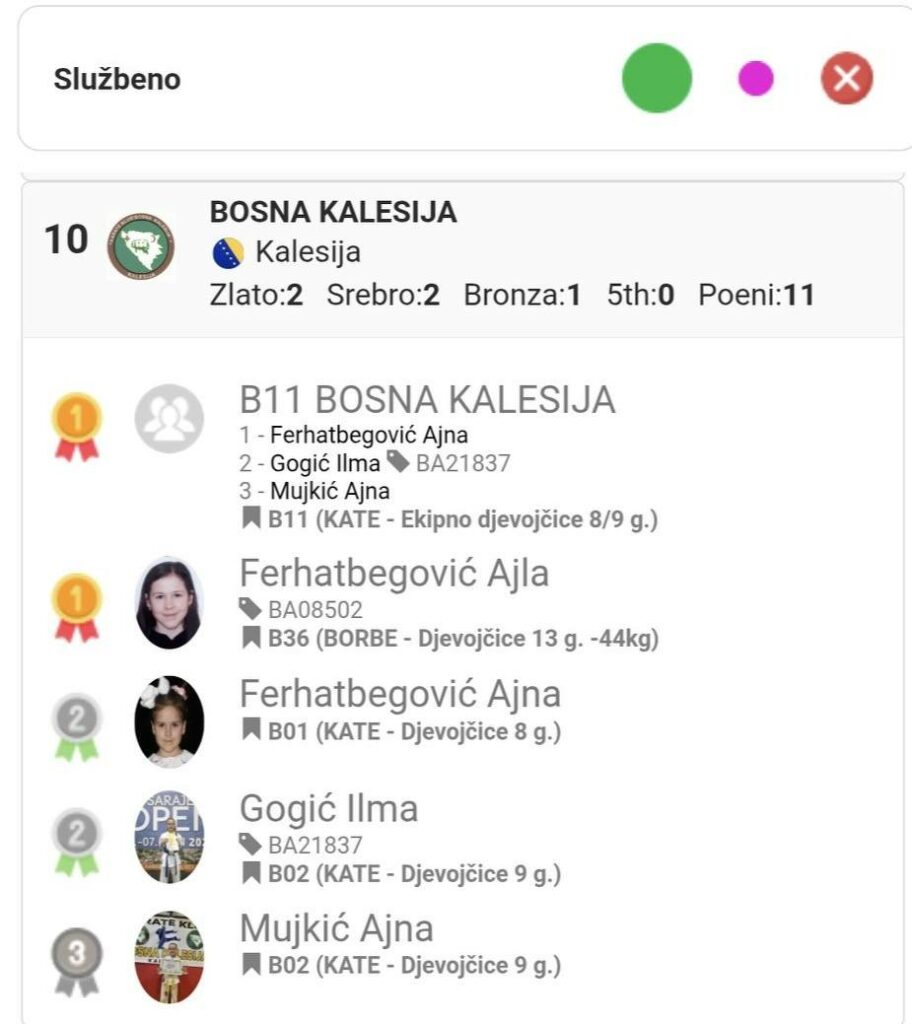Click the tag icon next to BA08502
The image size is (912, 1024).
[x=251, y=609]
